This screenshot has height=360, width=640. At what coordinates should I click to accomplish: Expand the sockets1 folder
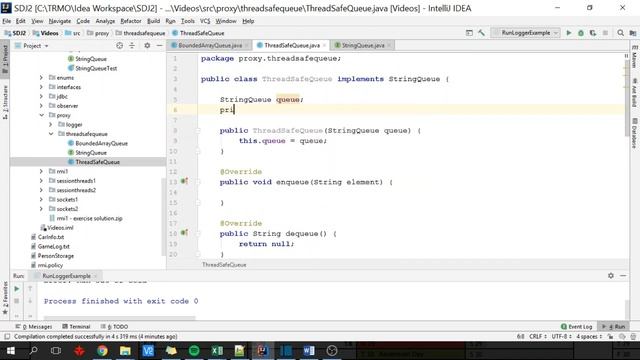tap(41, 200)
